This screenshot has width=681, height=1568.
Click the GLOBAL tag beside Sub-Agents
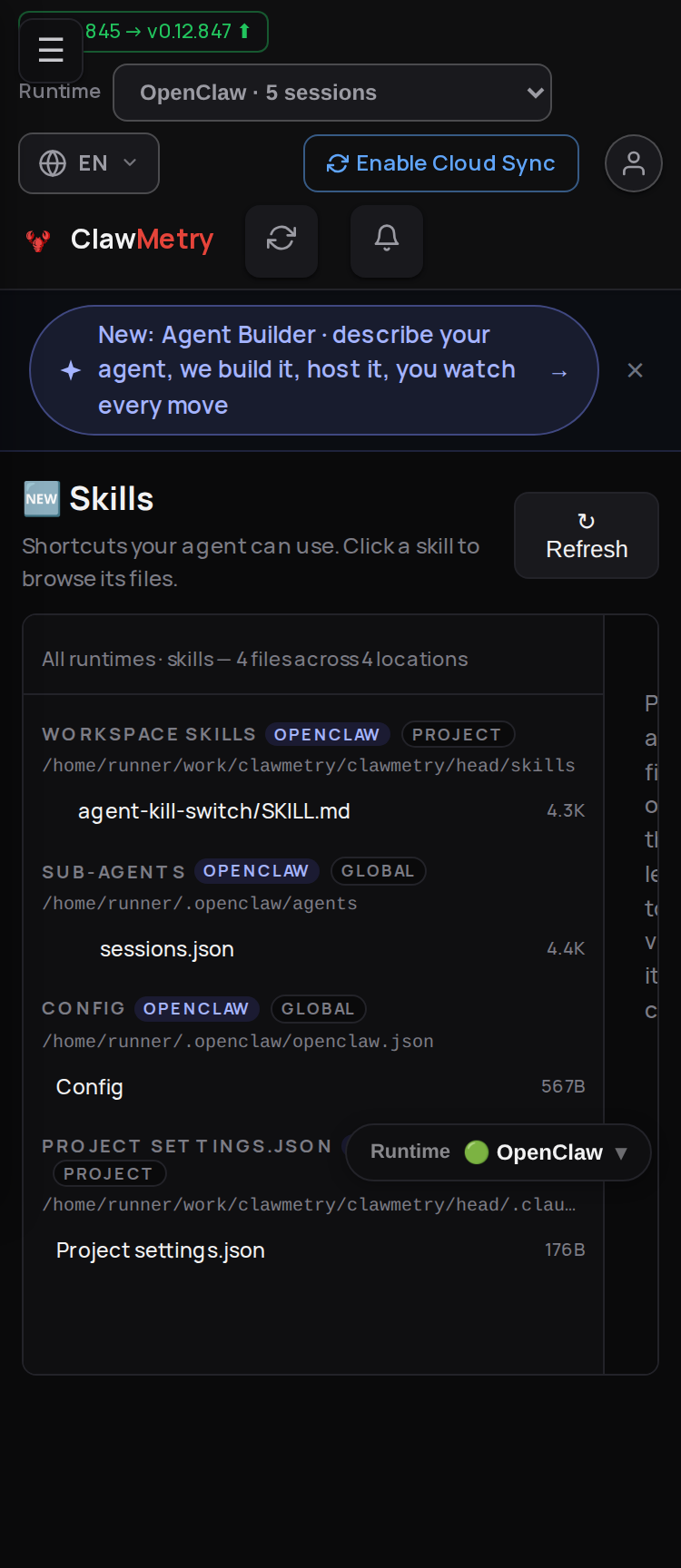point(378,871)
